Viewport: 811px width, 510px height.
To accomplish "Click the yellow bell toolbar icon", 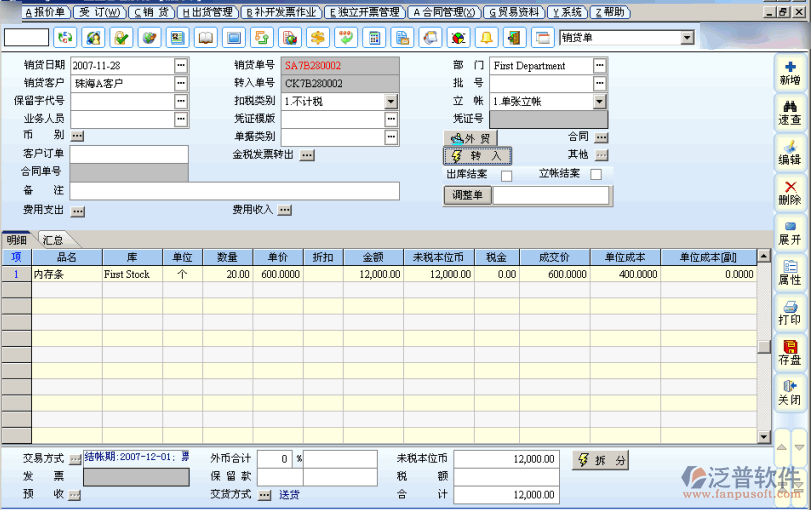I will coord(486,38).
